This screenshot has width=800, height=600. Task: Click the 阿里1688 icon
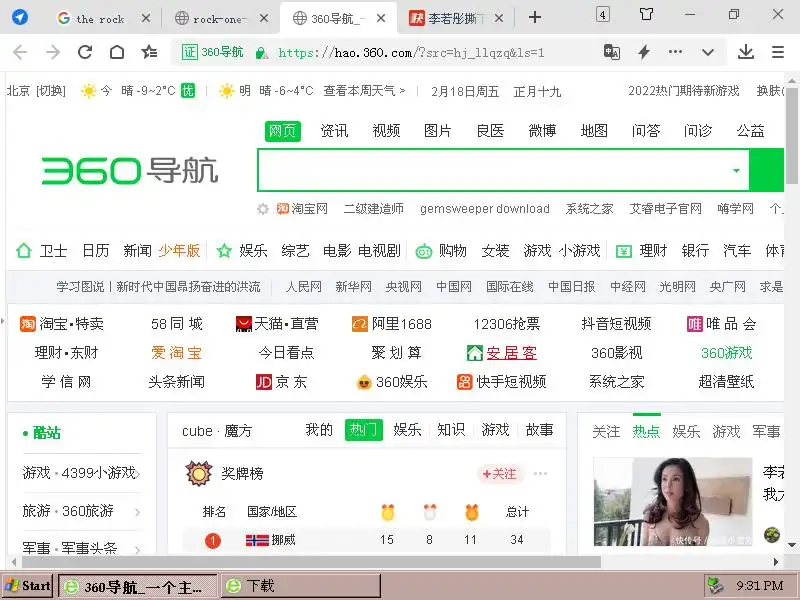click(x=360, y=323)
